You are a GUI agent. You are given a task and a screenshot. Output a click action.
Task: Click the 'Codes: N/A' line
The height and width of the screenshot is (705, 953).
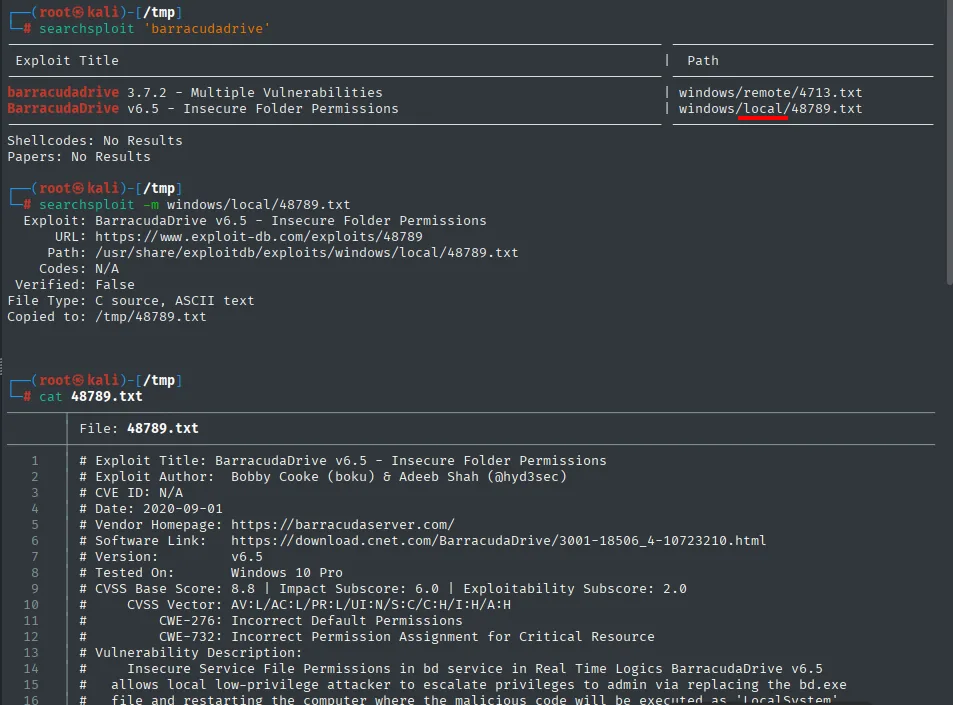[x=79, y=268]
